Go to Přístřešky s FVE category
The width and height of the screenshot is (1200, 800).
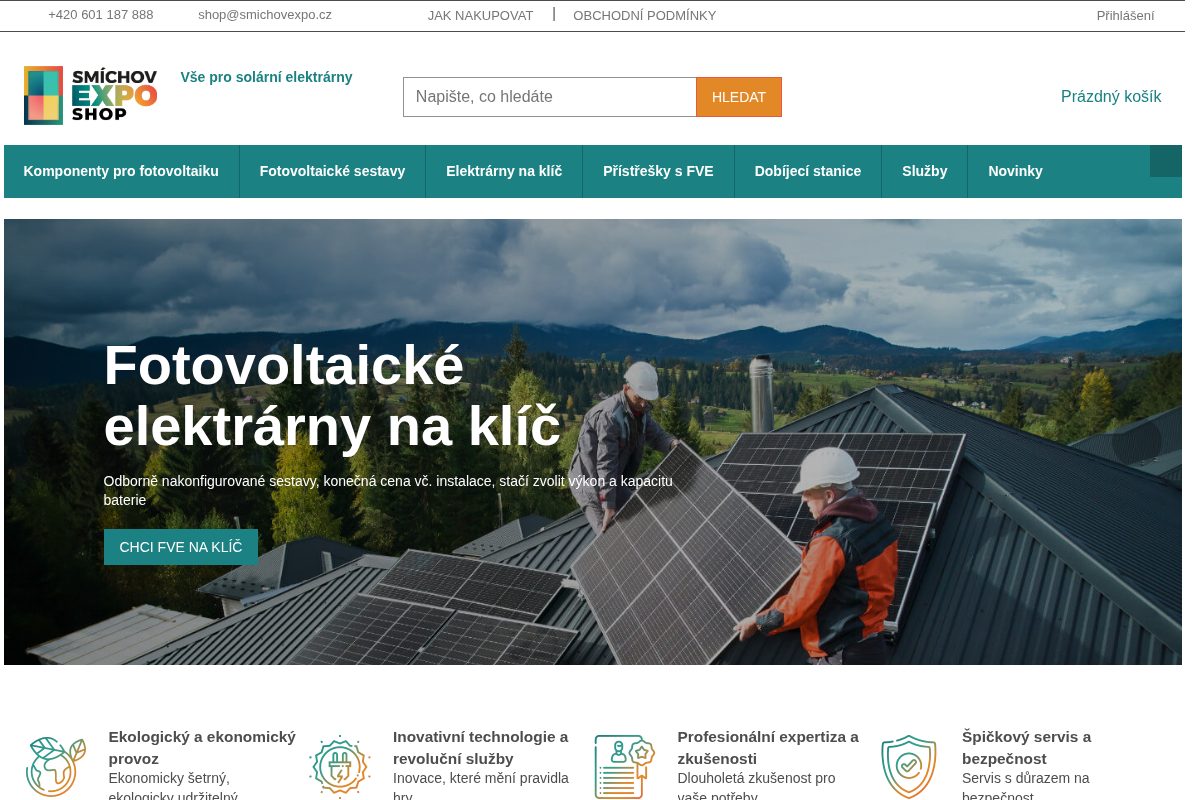(658, 171)
